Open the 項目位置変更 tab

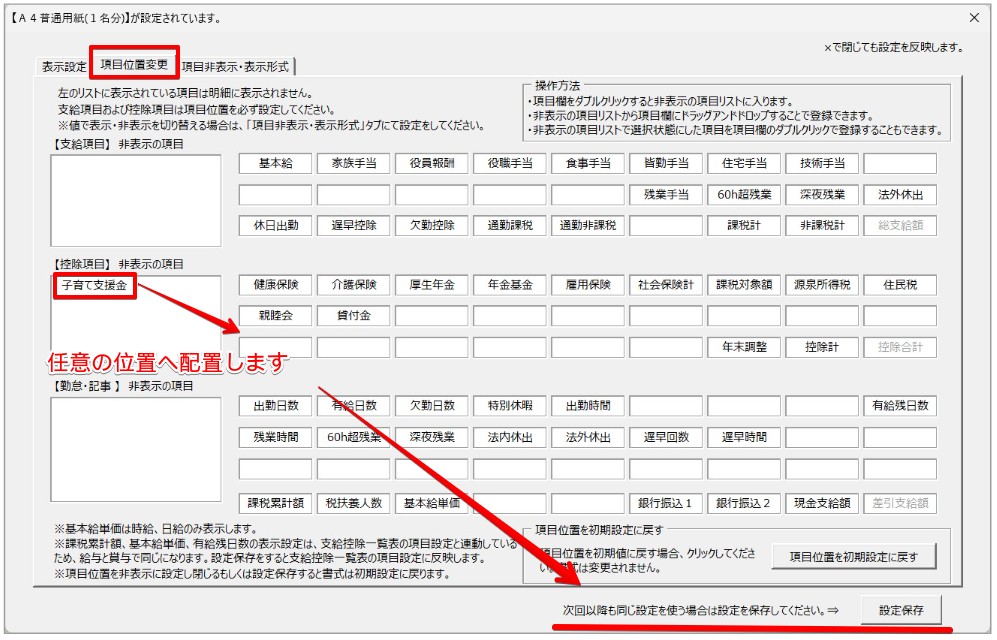coord(134,64)
